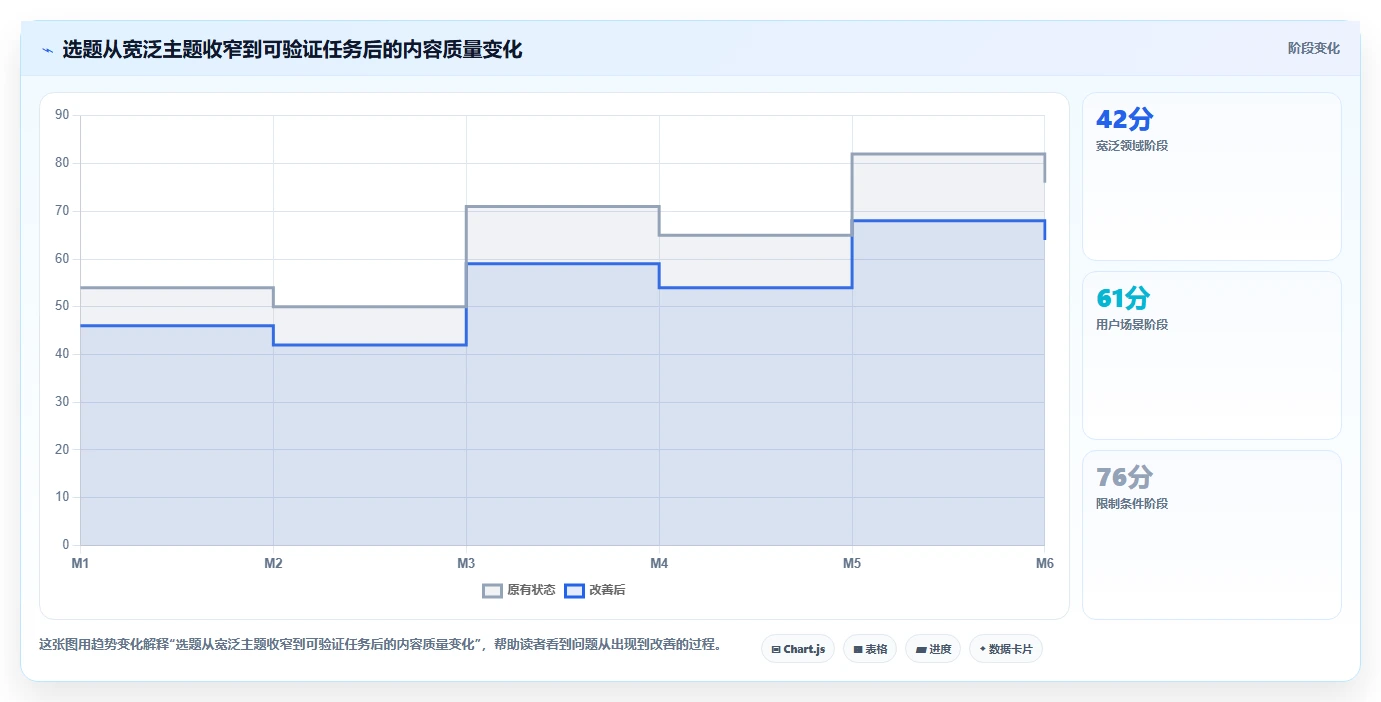
Task: Click the M6 x-axis label
Action: point(1045,563)
